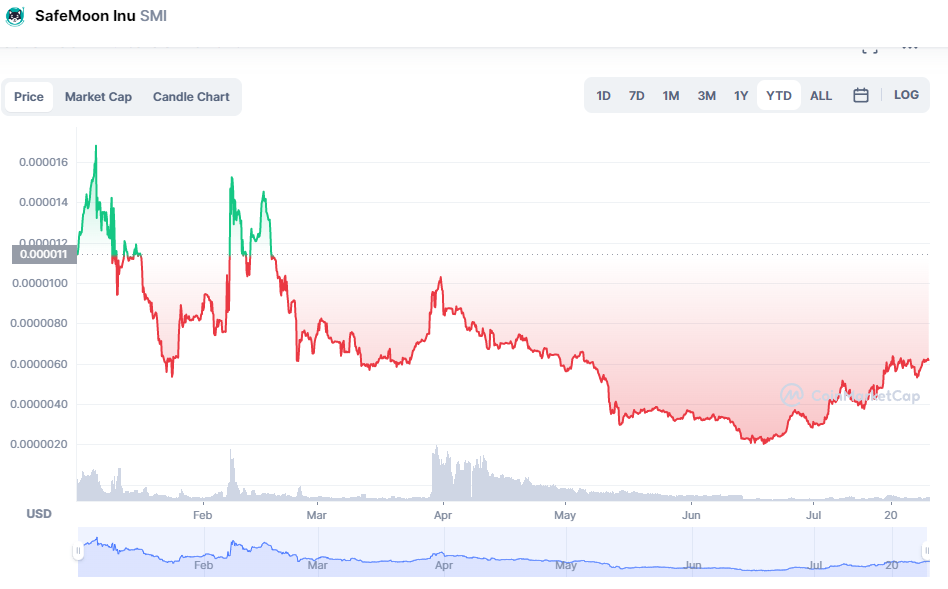Grab the right handle of range slider
The image size is (948, 589).
tap(926, 551)
